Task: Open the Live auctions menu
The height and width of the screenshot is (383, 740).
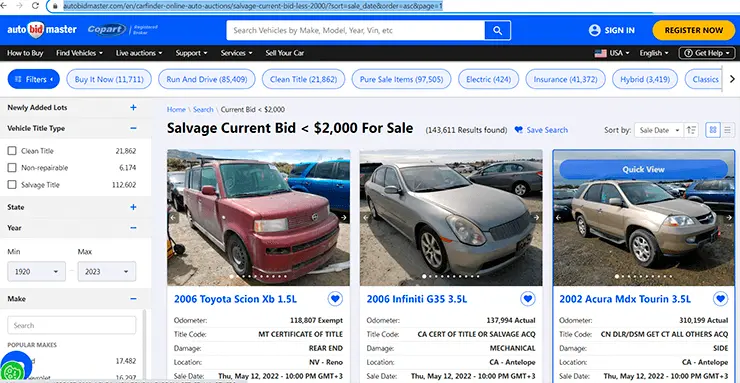Action: (x=139, y=53)
